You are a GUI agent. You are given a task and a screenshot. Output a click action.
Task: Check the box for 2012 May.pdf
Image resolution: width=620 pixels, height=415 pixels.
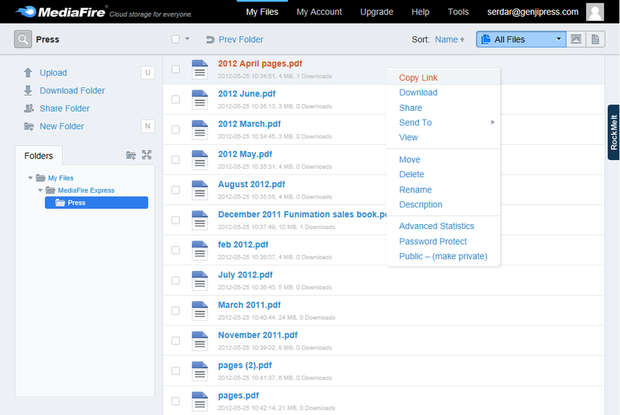pos(176,160)
